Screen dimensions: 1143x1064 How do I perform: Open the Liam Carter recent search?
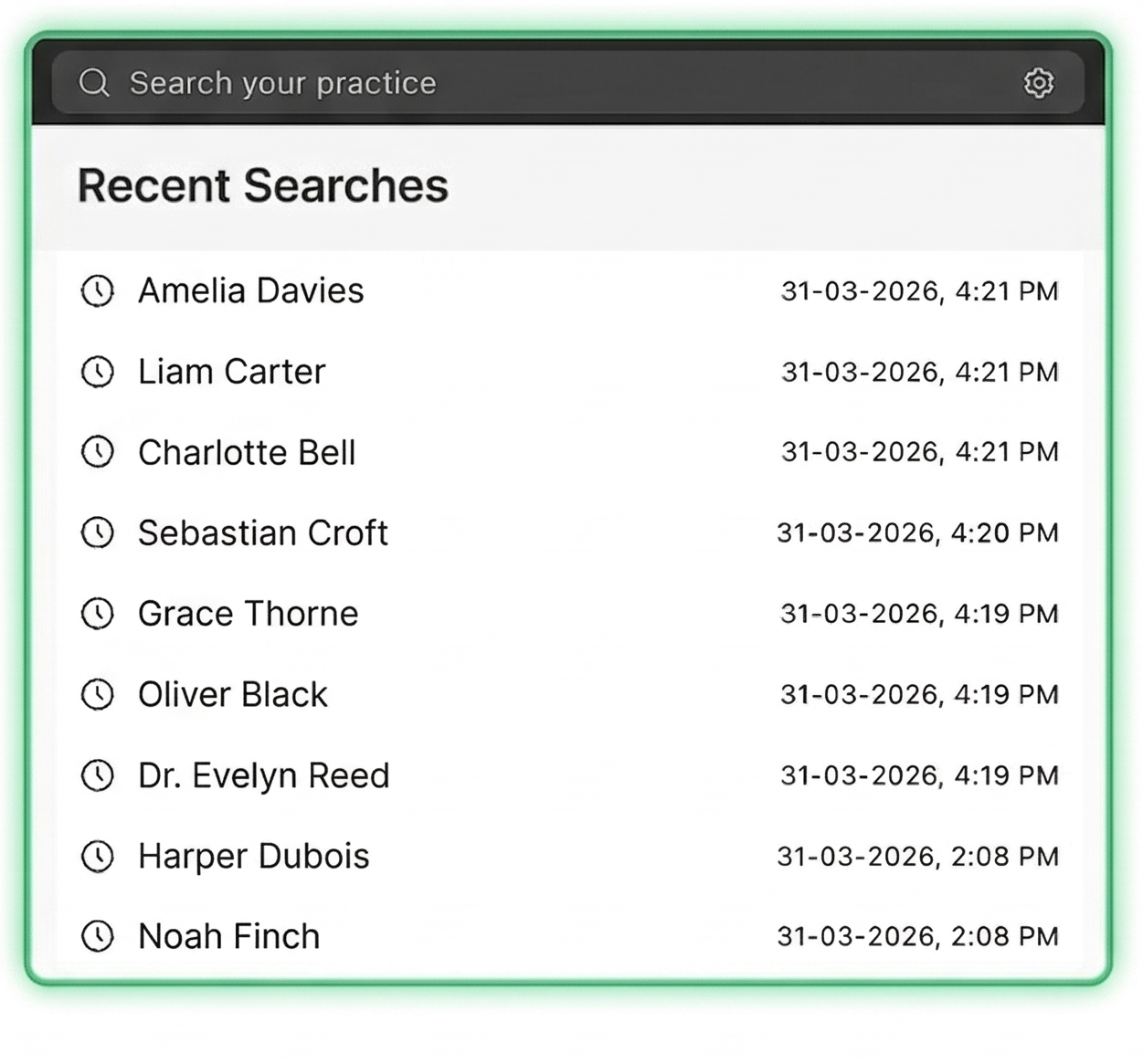pyautogui.click(x=232, y=372)
